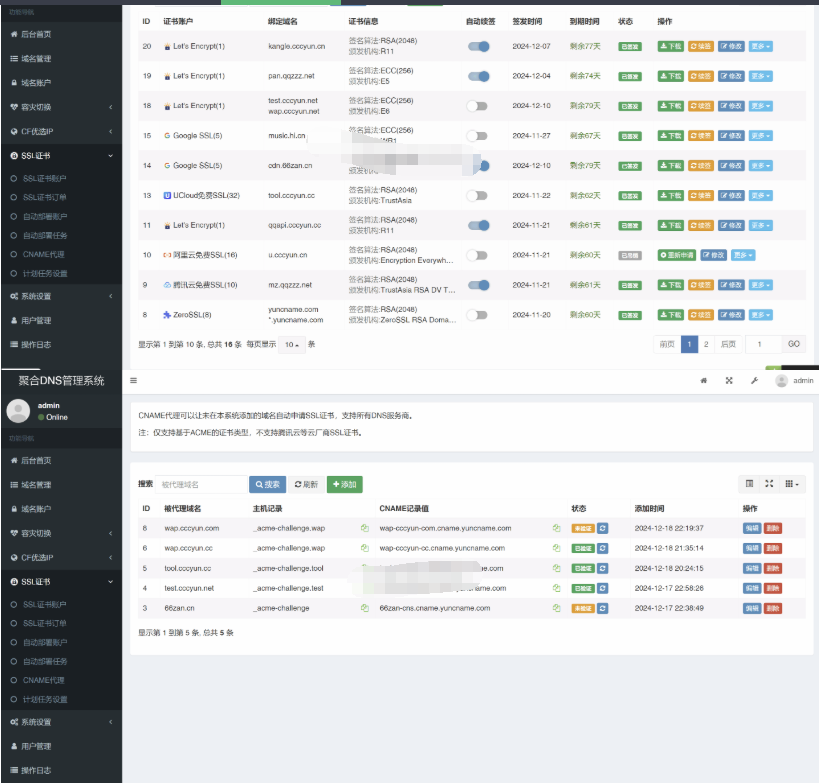This screenshot has width=819, height=783.
Task: Click the home icon in the top navbar
Action: [703, 380]
